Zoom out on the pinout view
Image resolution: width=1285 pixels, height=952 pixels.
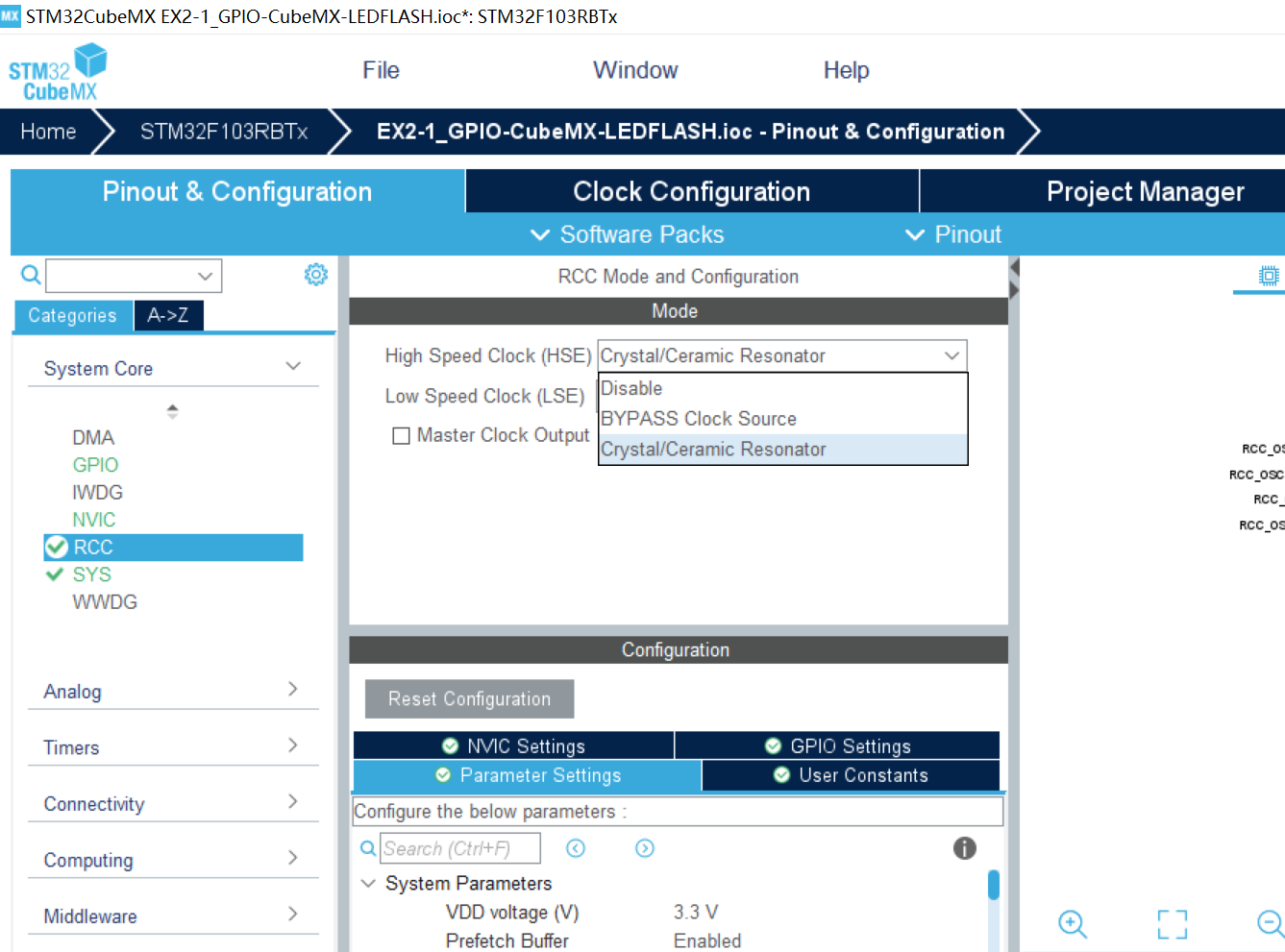coord(1271,924)
